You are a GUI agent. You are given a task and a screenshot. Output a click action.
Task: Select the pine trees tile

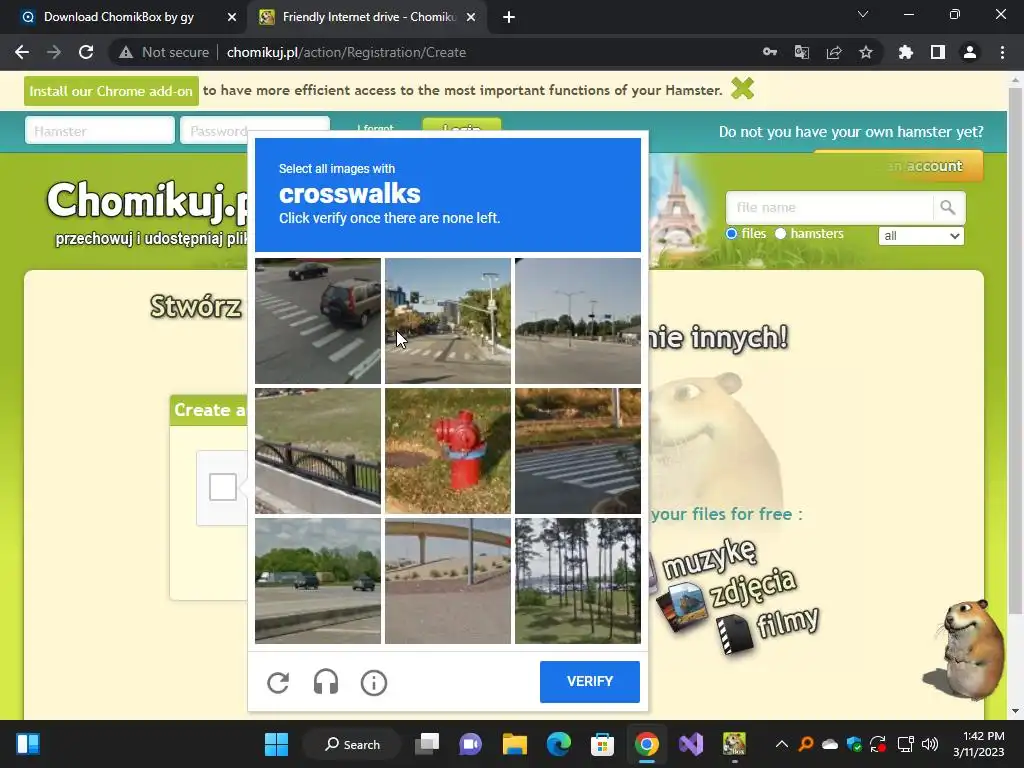click(x=577, y=581)
